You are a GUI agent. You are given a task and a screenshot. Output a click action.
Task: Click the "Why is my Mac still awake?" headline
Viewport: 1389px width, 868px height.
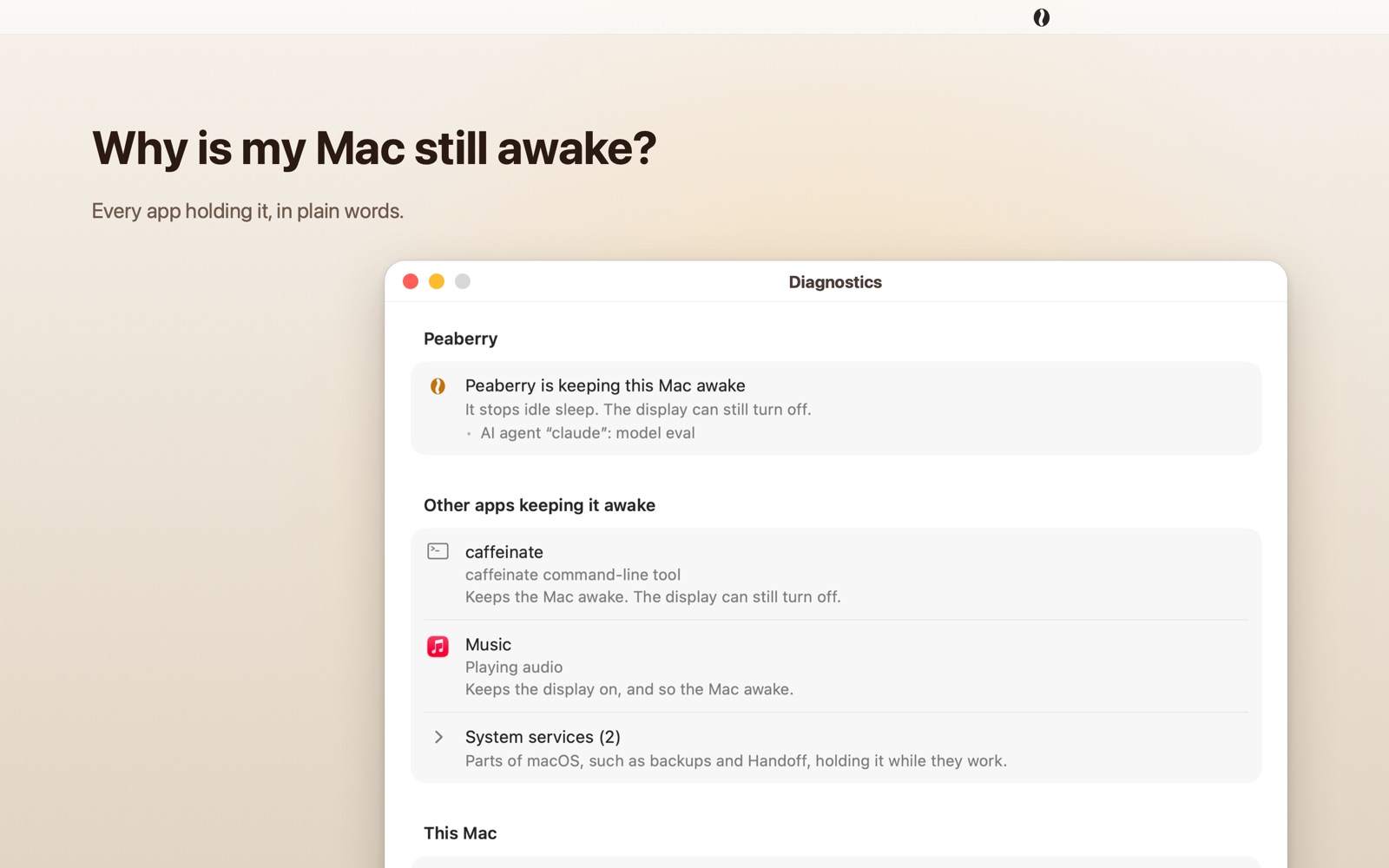[x=374, y=148]
